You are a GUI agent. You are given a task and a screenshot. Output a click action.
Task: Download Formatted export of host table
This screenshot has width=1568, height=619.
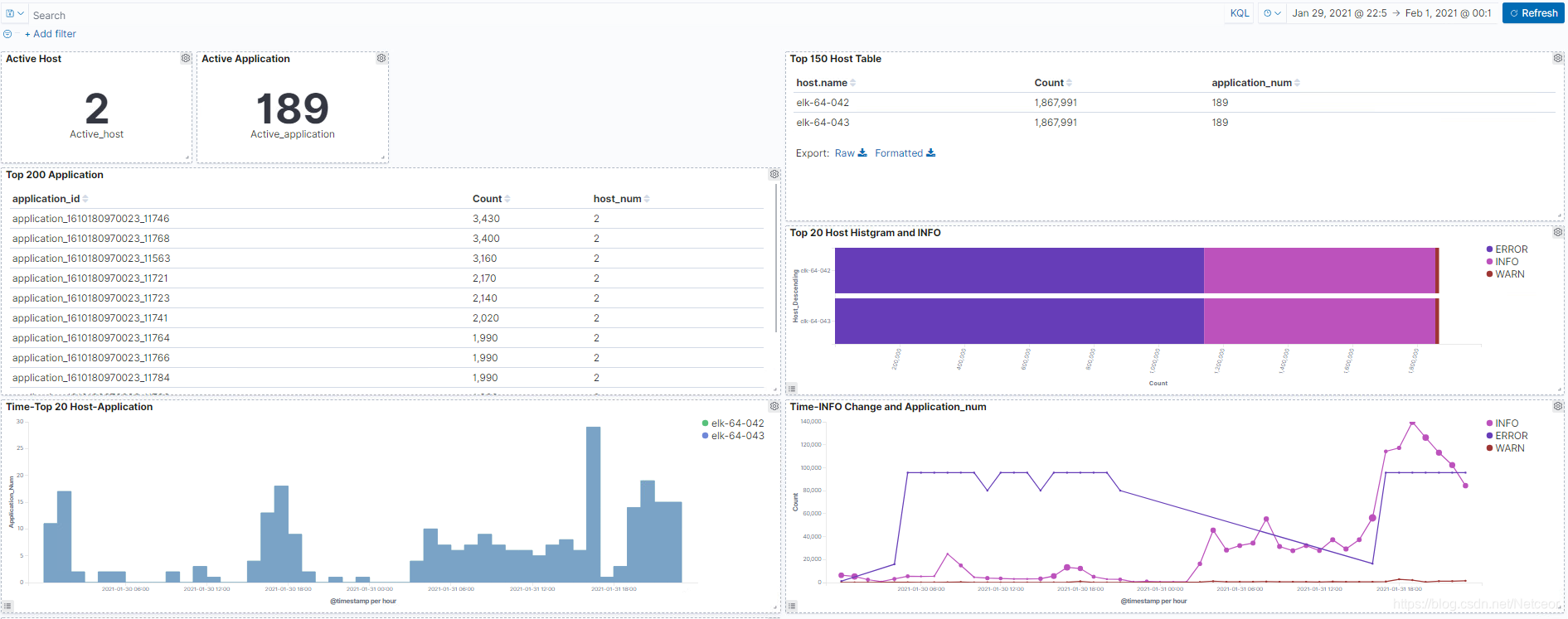pos(905,153)
